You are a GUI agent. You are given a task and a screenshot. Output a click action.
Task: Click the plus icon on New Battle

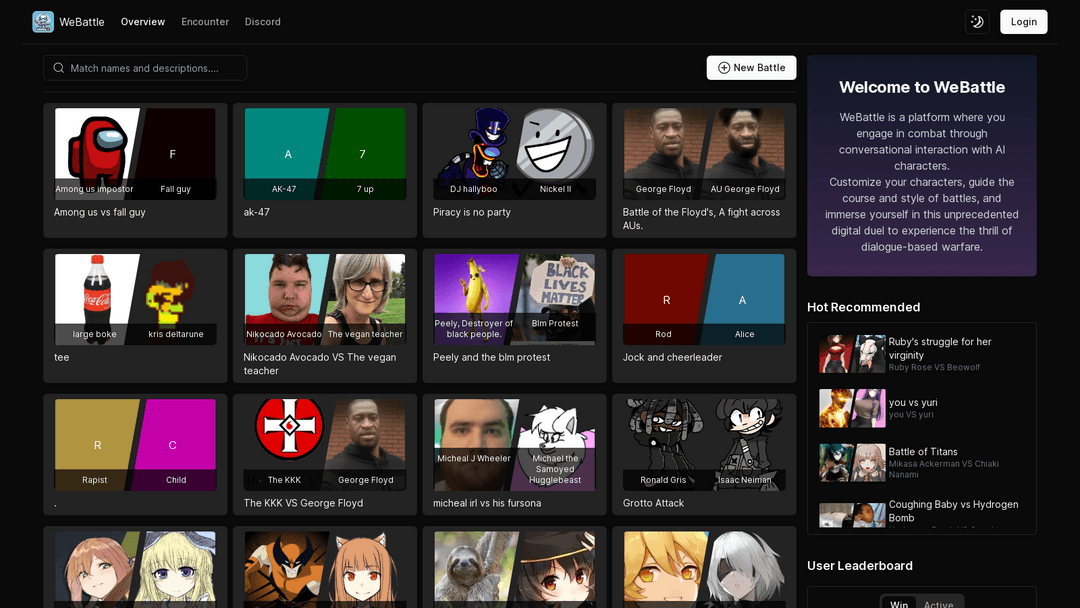(724, 68)
